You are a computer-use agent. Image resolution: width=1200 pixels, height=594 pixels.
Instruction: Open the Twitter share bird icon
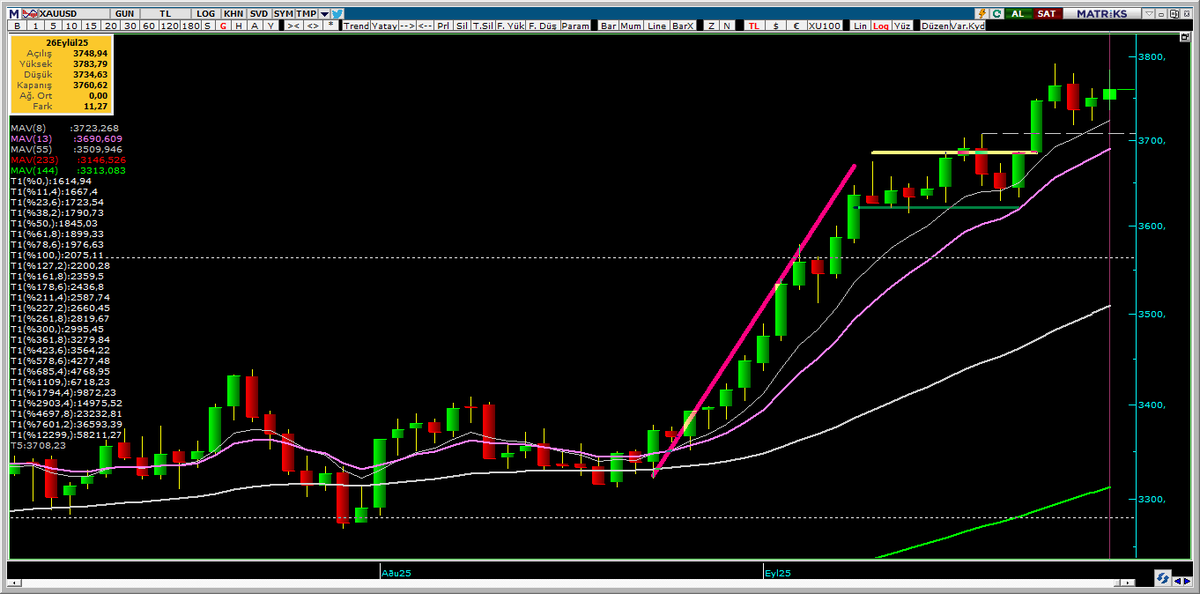(x=337, y=14)
